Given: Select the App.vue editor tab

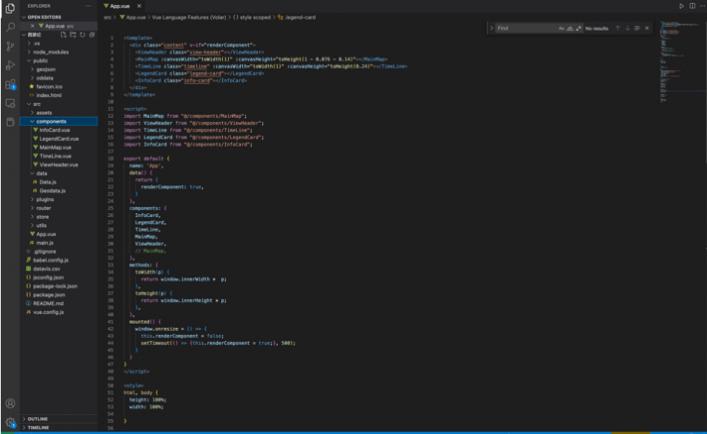Looking at the screenshot, I should (121, 7).
